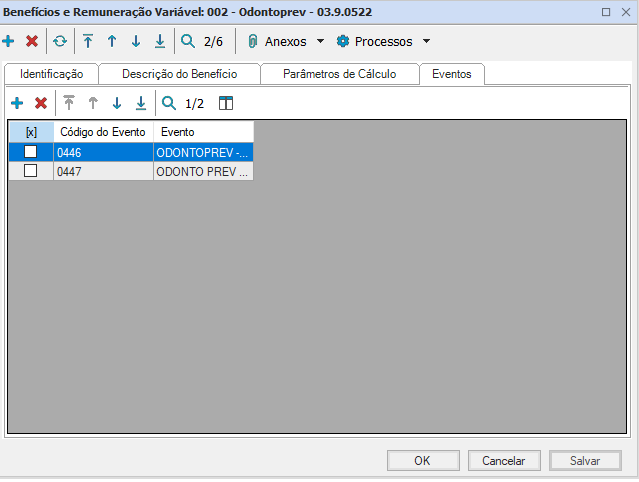Delete event with Eventos grid red X
Image resolution: width=639 pixels, height=482 pixels.
coord(41,103)
